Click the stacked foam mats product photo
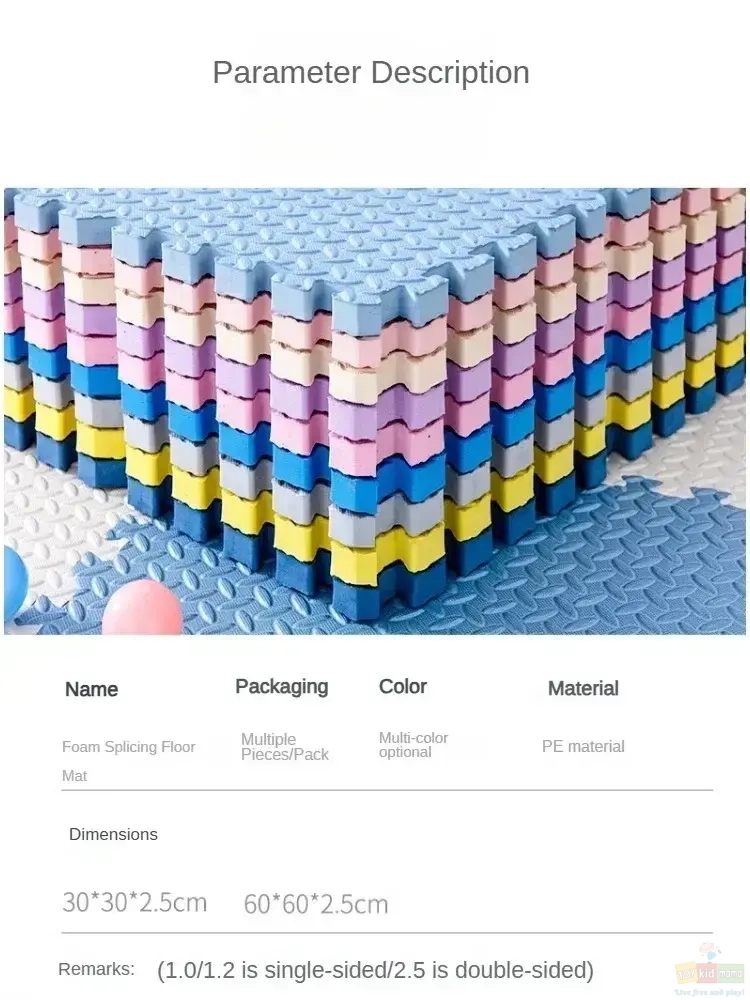This screenshot has width=750, height=1000. point(375,411)
